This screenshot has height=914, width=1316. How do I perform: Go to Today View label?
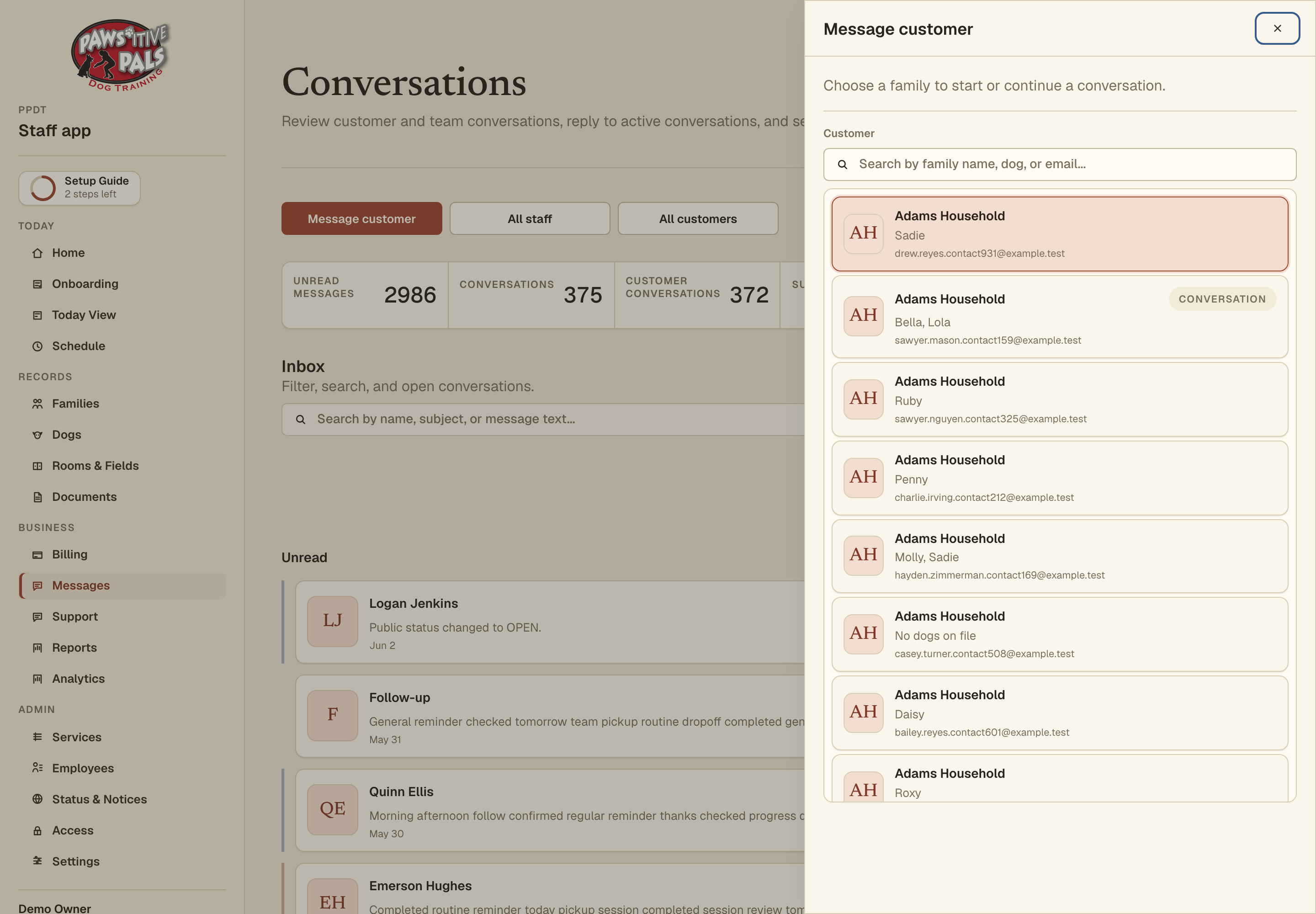tap(84, 315)
